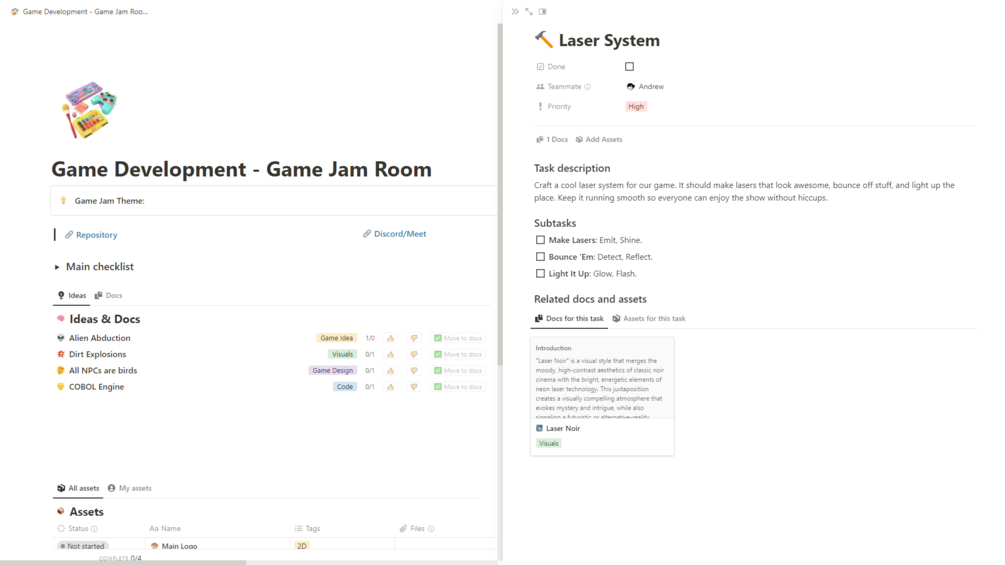The height and width of the screenshot is (565, 1005).
Task: Open Laser System page in full view
Action: point(529,12)
